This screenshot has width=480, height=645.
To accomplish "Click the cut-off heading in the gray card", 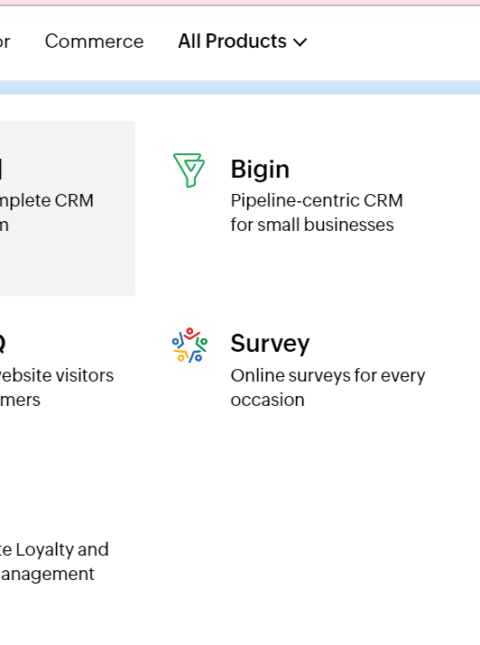I will tap(1, 169).
